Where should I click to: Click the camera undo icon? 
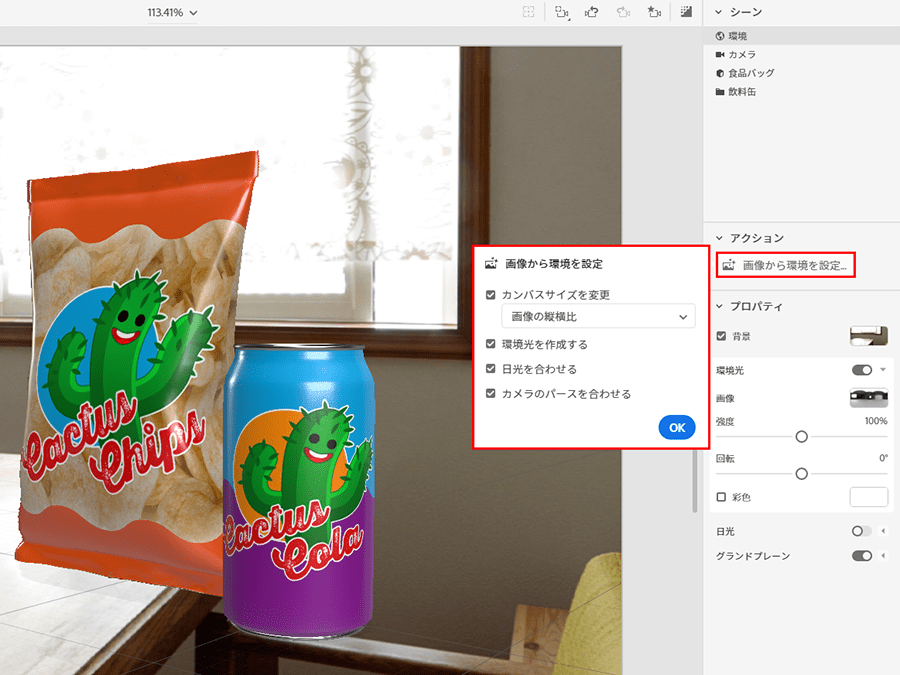tap(592, 12)
